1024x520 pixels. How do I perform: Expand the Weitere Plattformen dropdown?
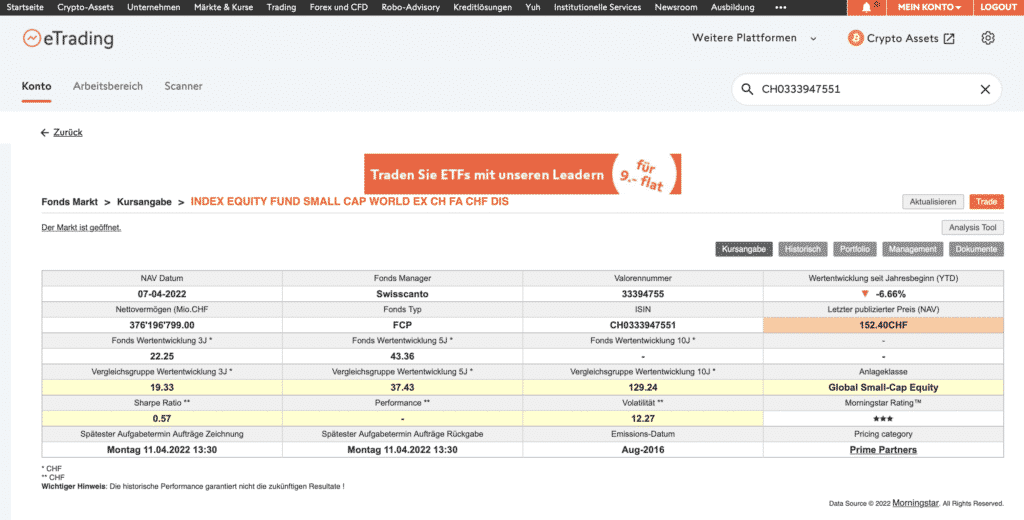[x=754, y=38]
